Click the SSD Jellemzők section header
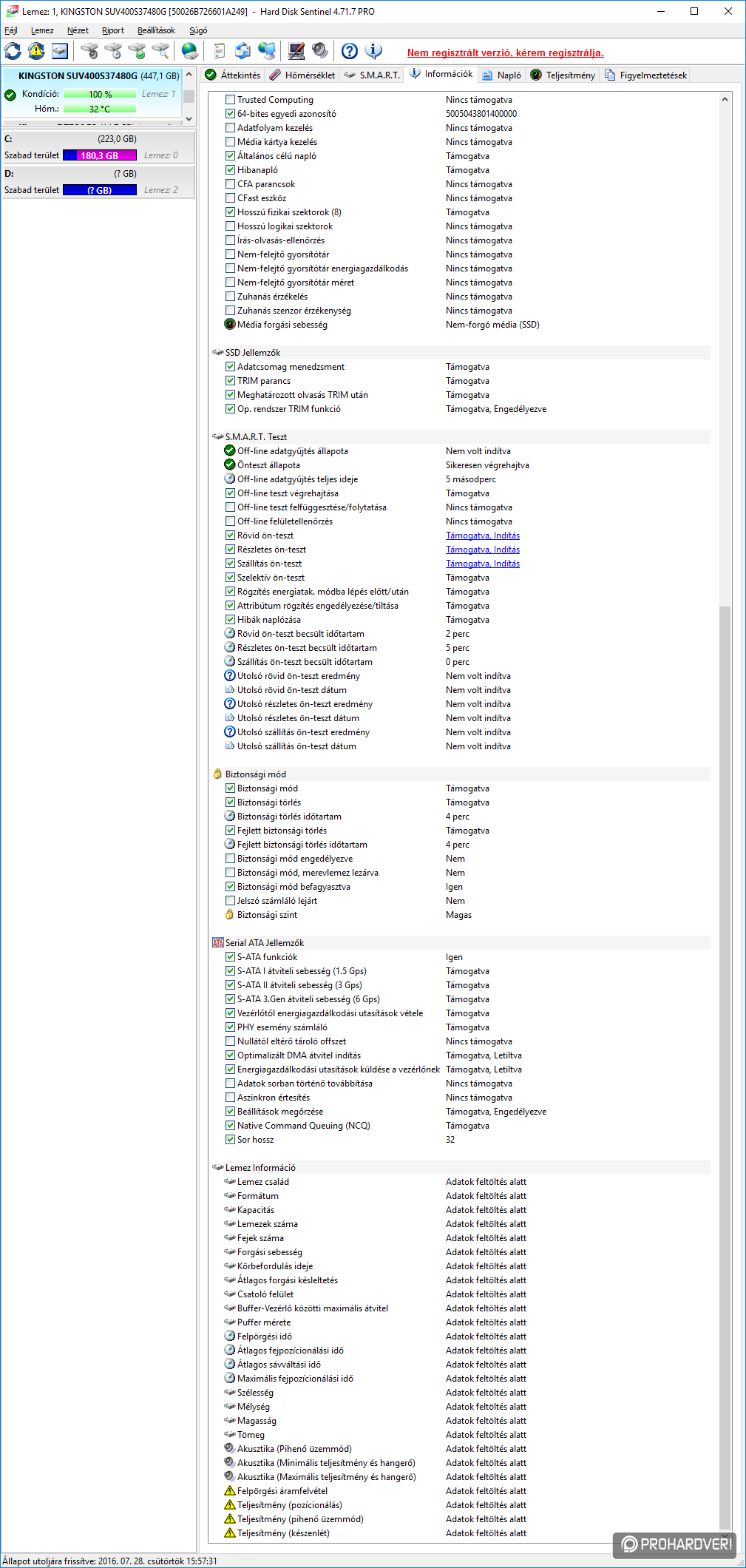 (461, 353)
